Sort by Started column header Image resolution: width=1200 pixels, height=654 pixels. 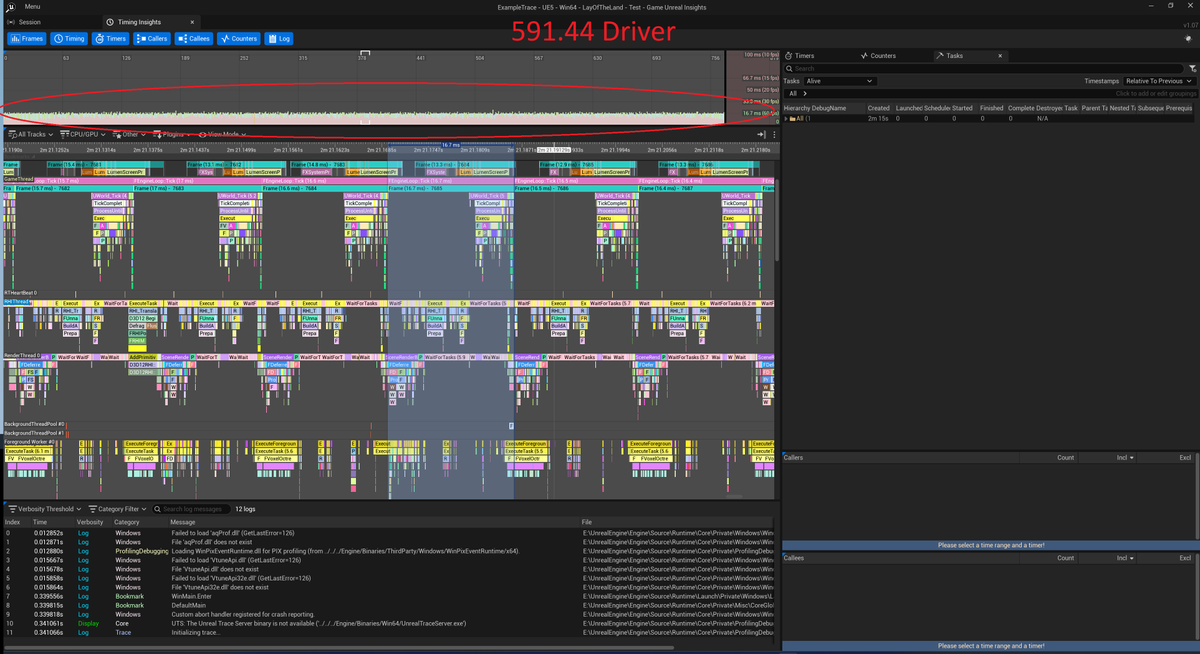pos(962,108)
